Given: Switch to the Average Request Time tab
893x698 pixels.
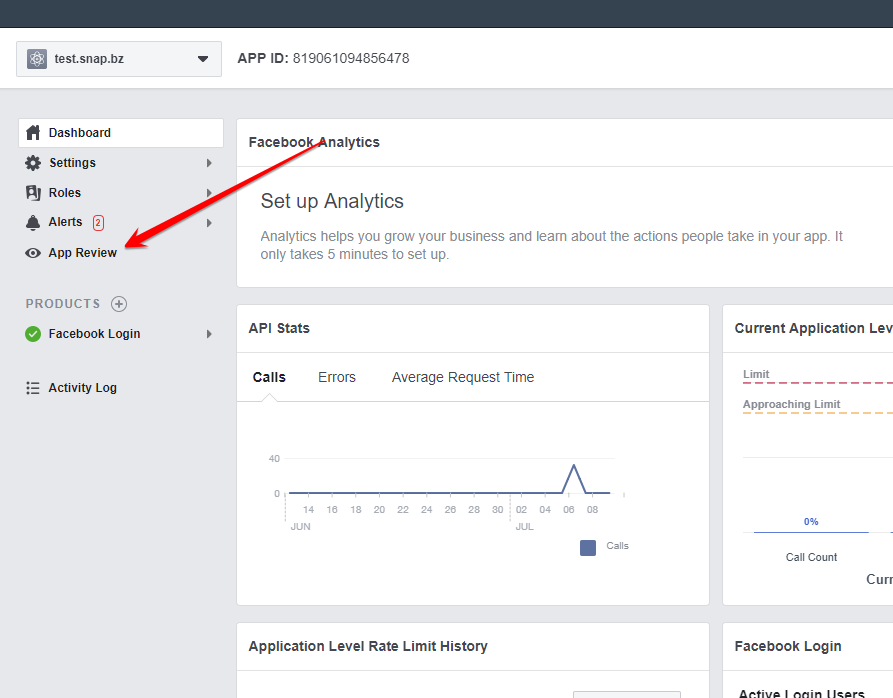Looking at the screenshot, I should pyautogui.click(x=462, y=377).
